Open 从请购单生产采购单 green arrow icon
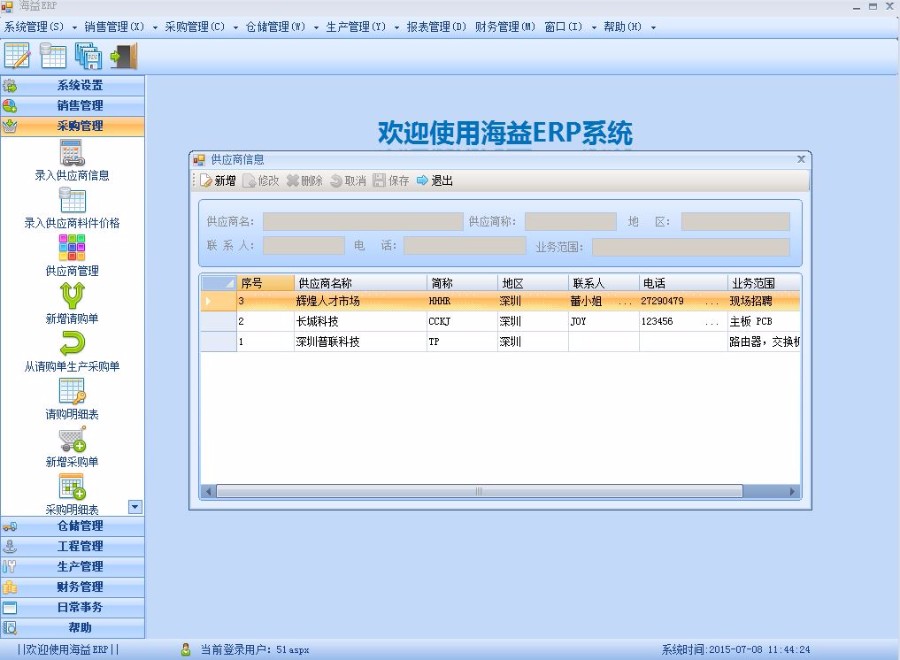This screenshot has width=900, height=660. [72, 344]
